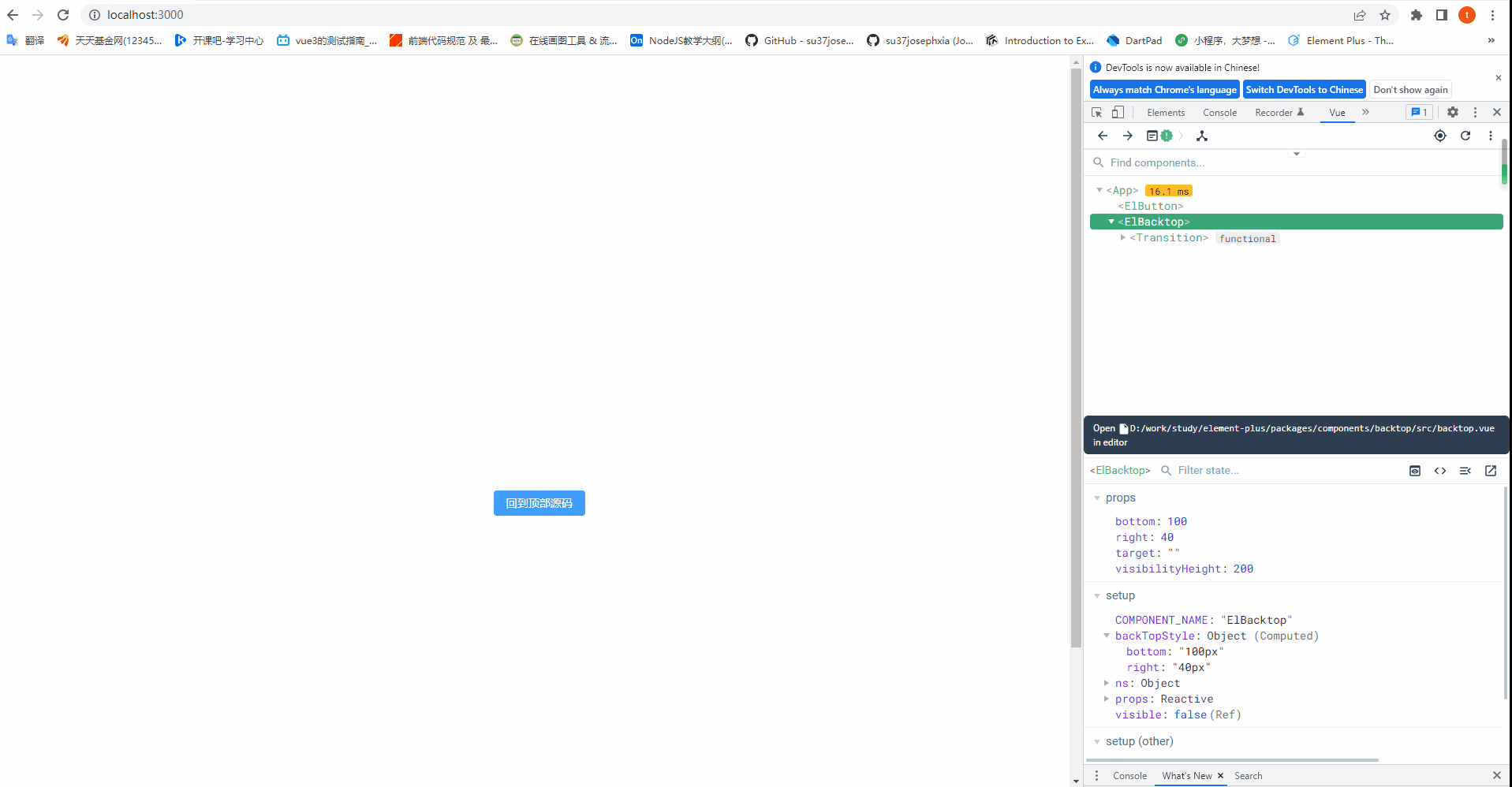Screen dimensions: 1512x787
Task: Open the Elements panel tab
Action: (1166, 113)
